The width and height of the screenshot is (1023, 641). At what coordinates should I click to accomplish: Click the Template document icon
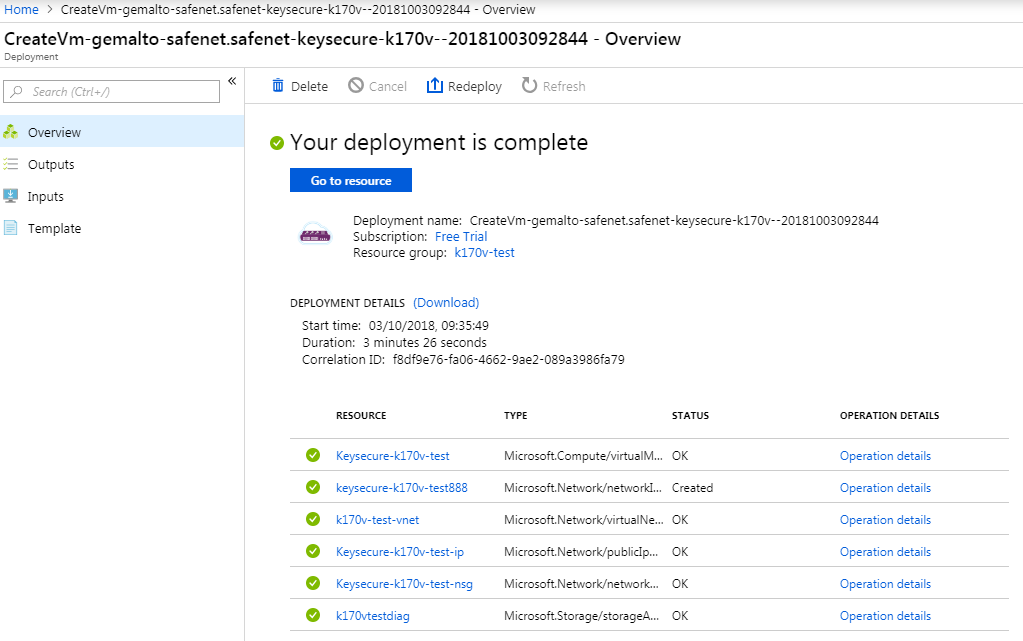pyautogui.click(x=11, y=228)
